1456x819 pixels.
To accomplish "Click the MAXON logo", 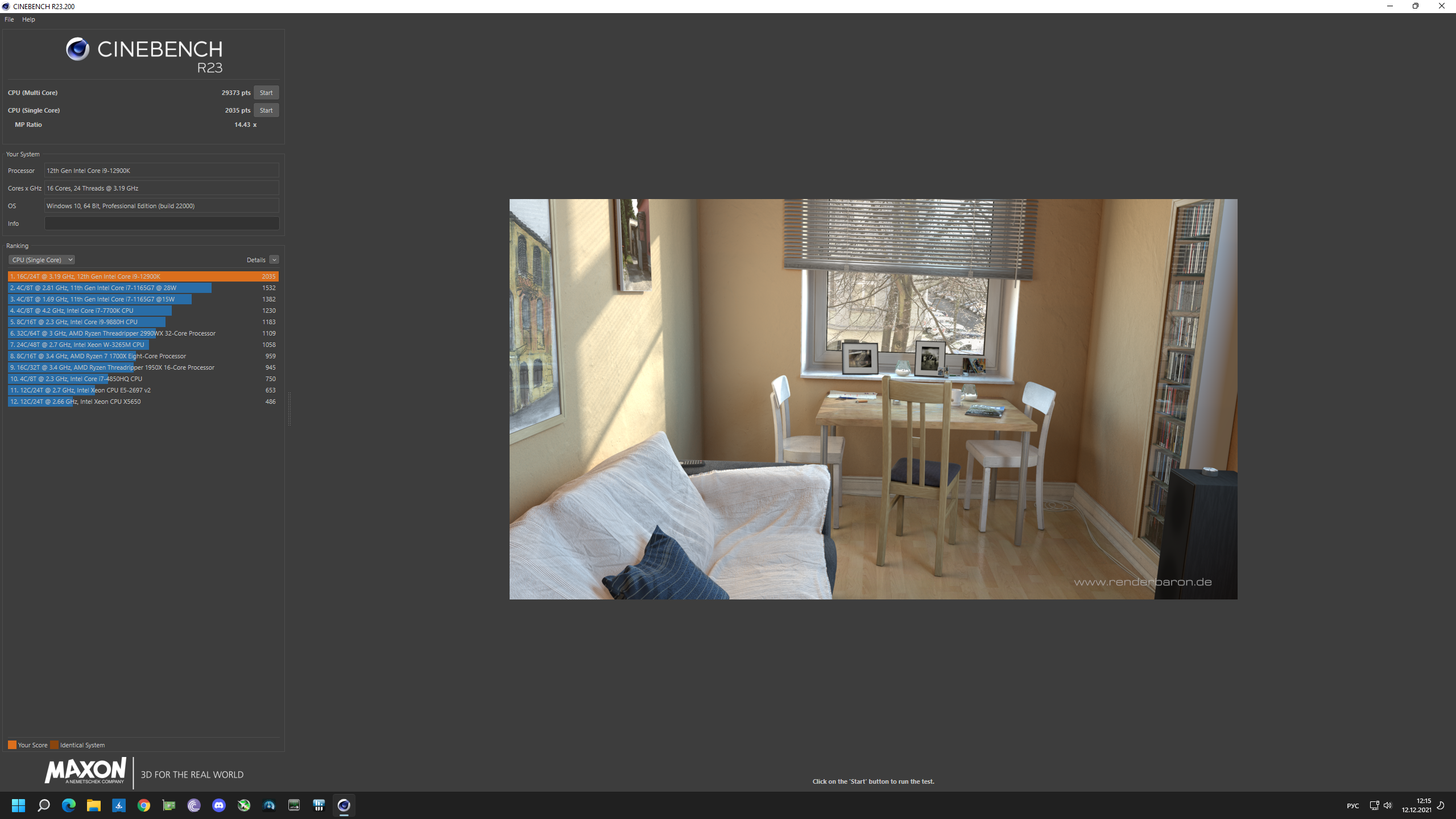I will (x=85, y=771).
